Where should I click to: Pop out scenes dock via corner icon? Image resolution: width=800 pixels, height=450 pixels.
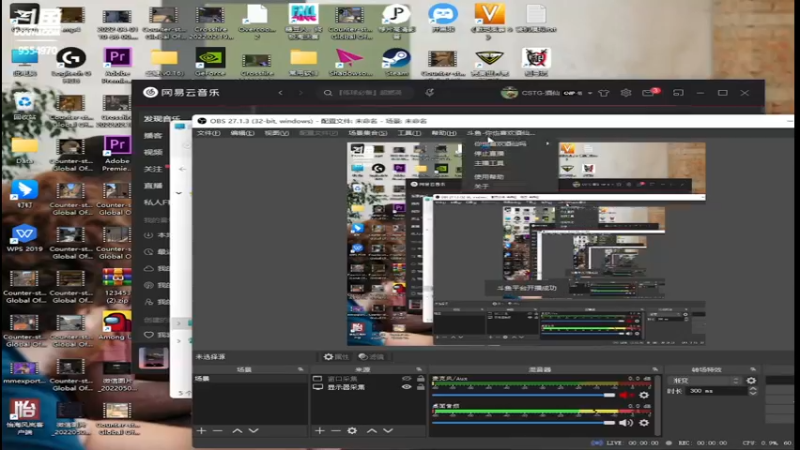click(x=301, y=369)
